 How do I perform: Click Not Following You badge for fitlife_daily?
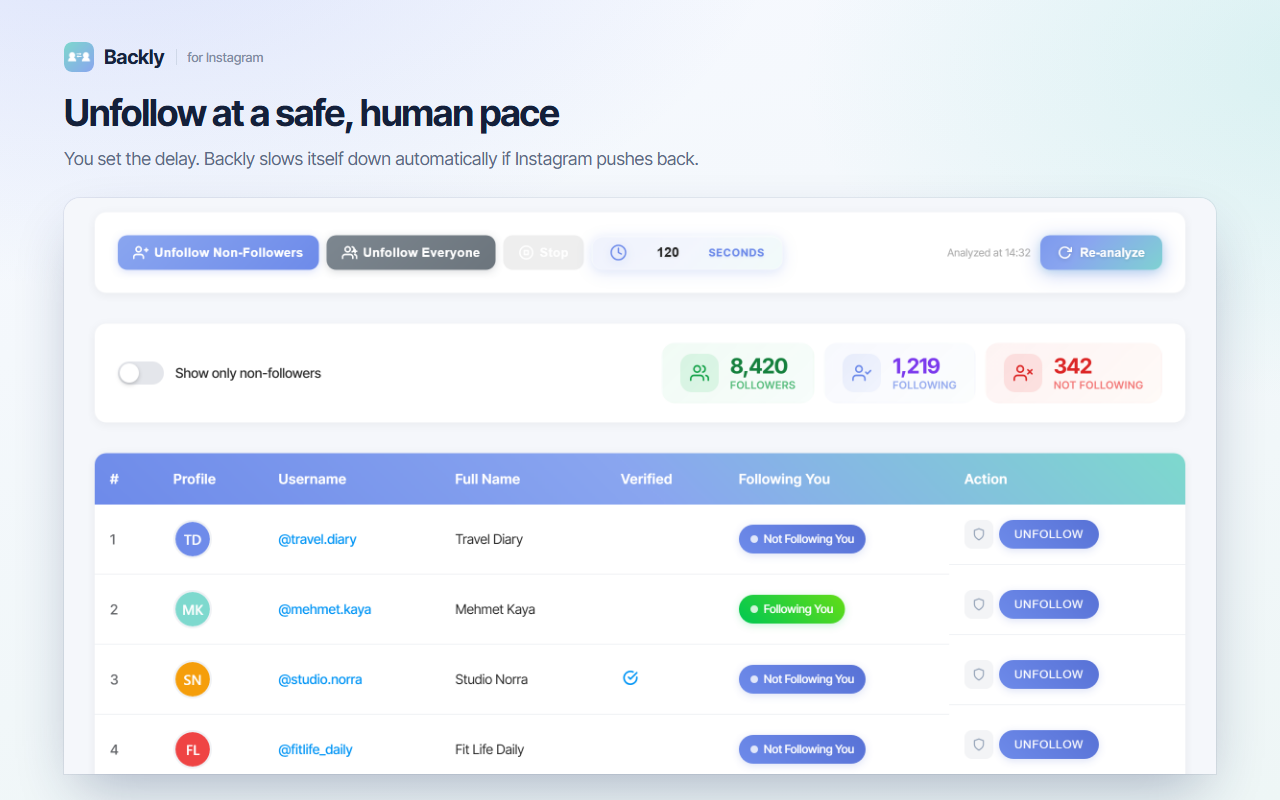802,749
